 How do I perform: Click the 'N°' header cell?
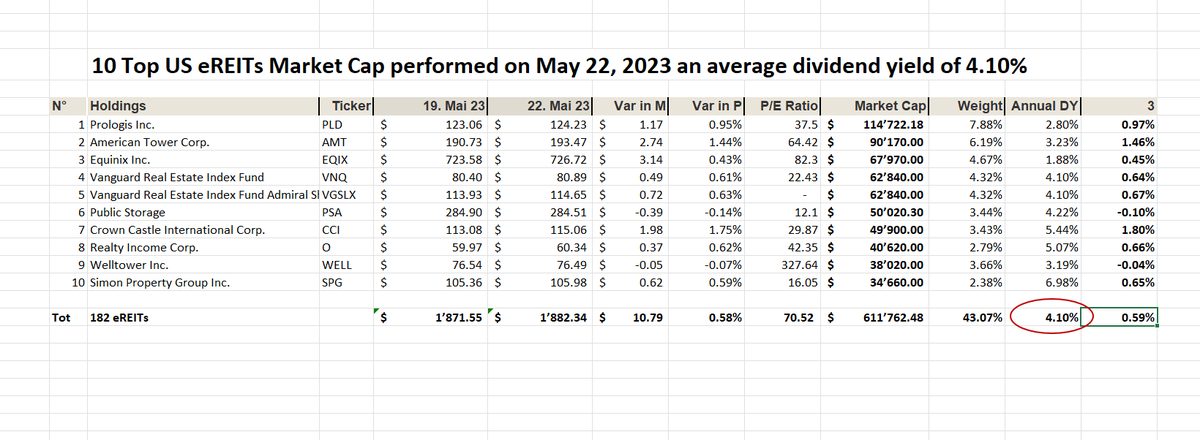pyautogui.click(x=68, y=105)
